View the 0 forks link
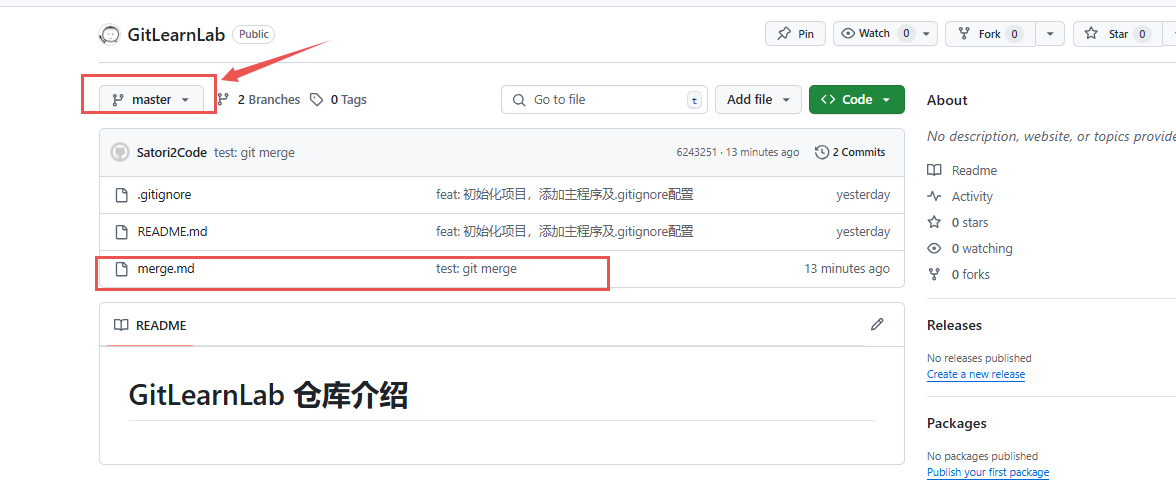This screenshot has width=1176, height=504. (958, 274)
